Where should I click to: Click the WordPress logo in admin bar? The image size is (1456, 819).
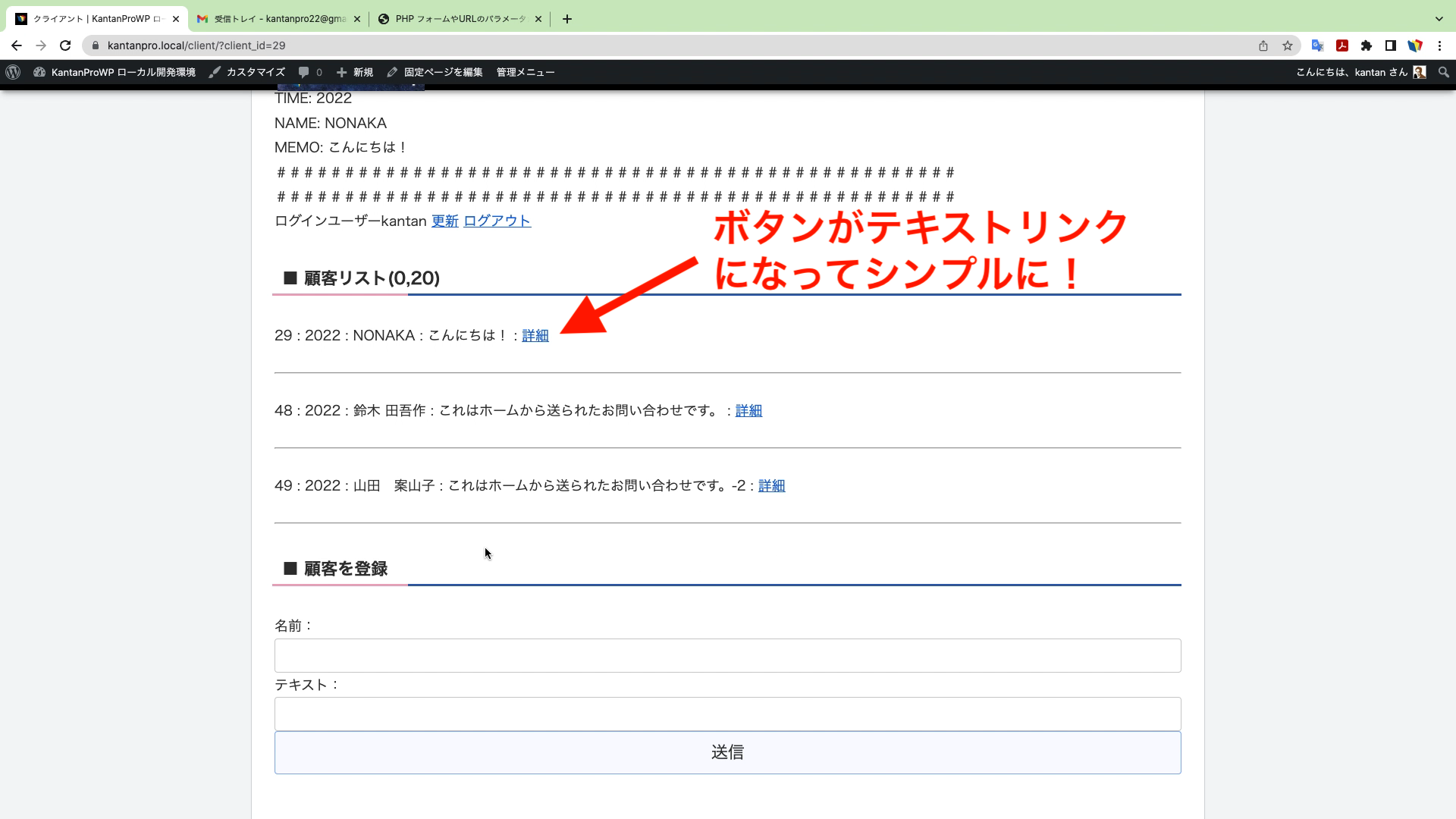pyautogui.click(x=13, y=72)
